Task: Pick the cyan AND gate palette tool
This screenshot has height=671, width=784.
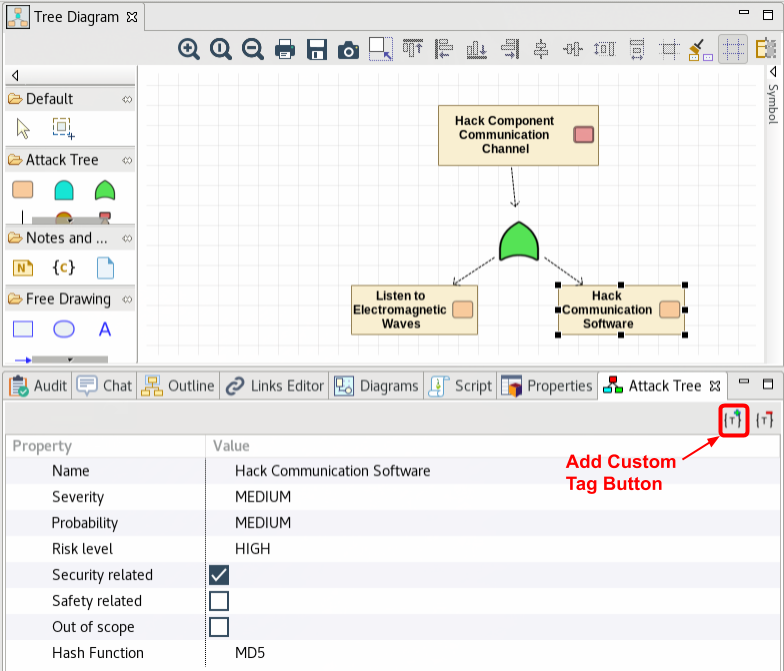Action: (64, 190)
